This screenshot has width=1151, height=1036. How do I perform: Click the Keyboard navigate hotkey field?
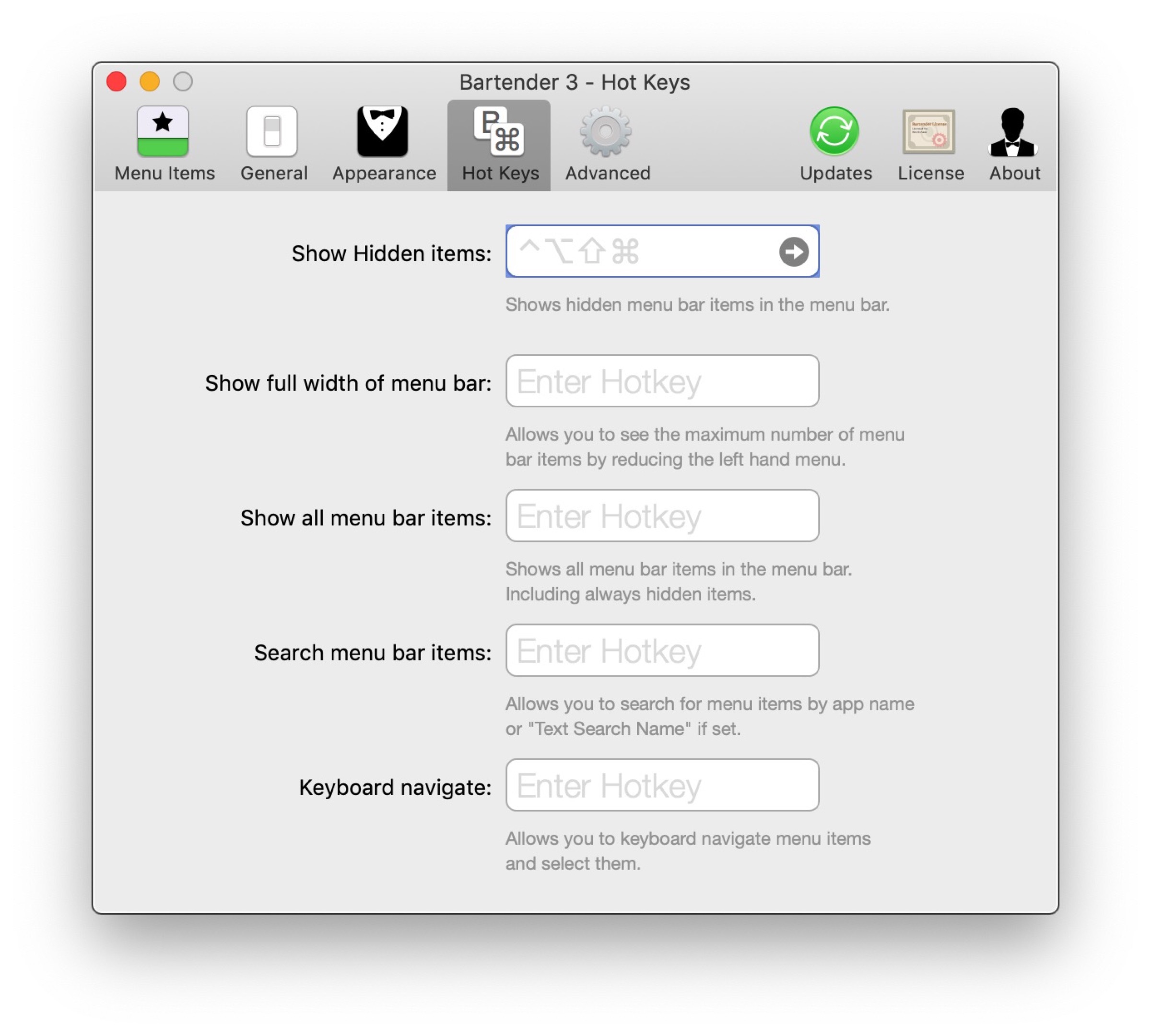[662, 785]
